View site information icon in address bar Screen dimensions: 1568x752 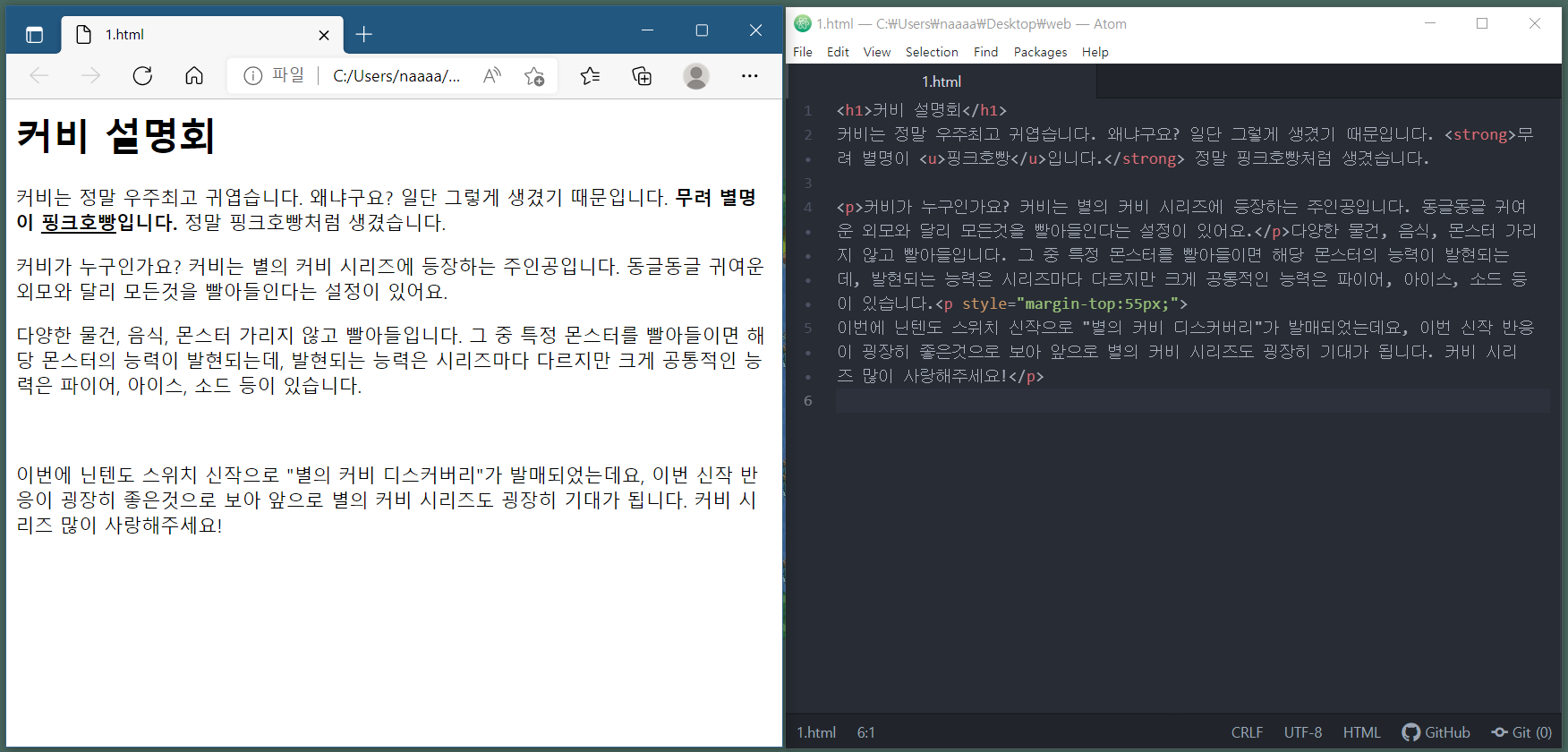click(x=253, y=76)
